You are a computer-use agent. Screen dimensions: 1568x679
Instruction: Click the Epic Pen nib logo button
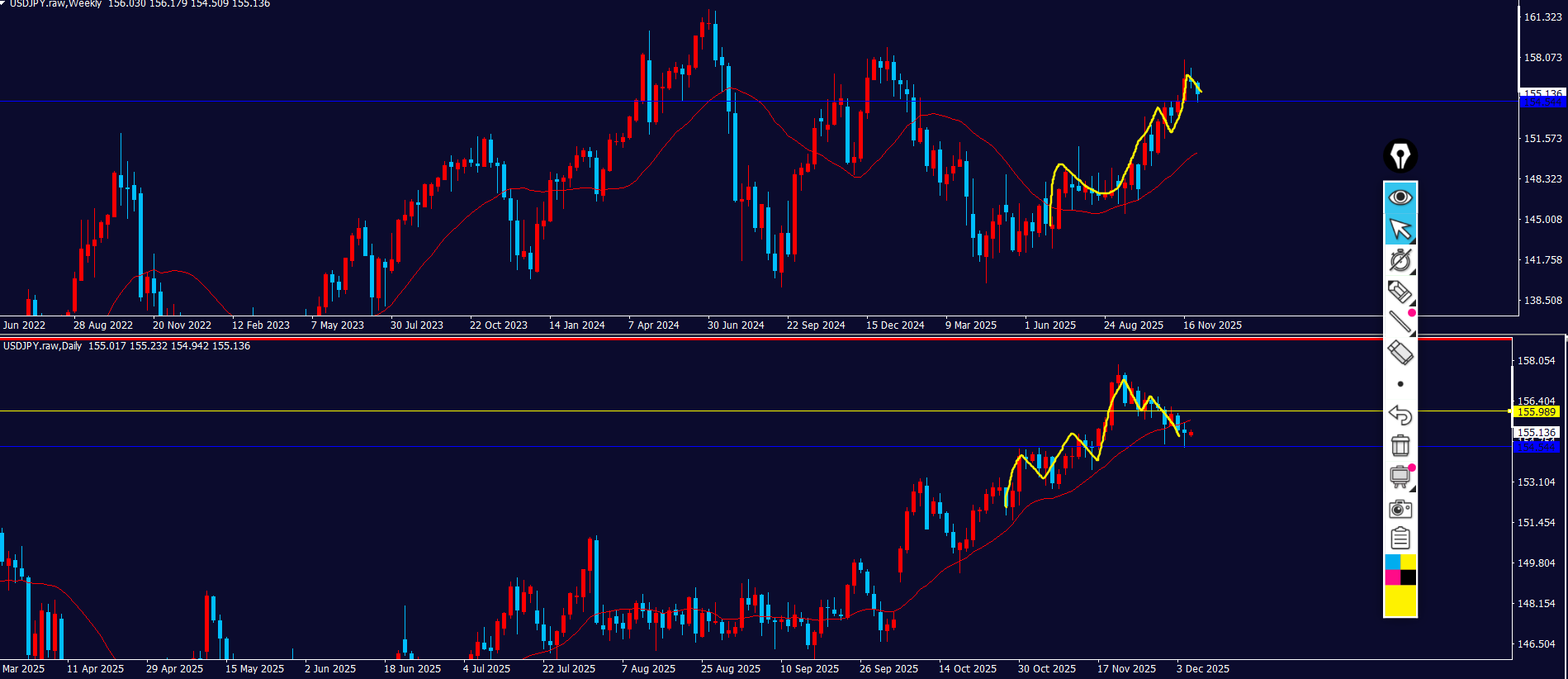point(1400,155)
